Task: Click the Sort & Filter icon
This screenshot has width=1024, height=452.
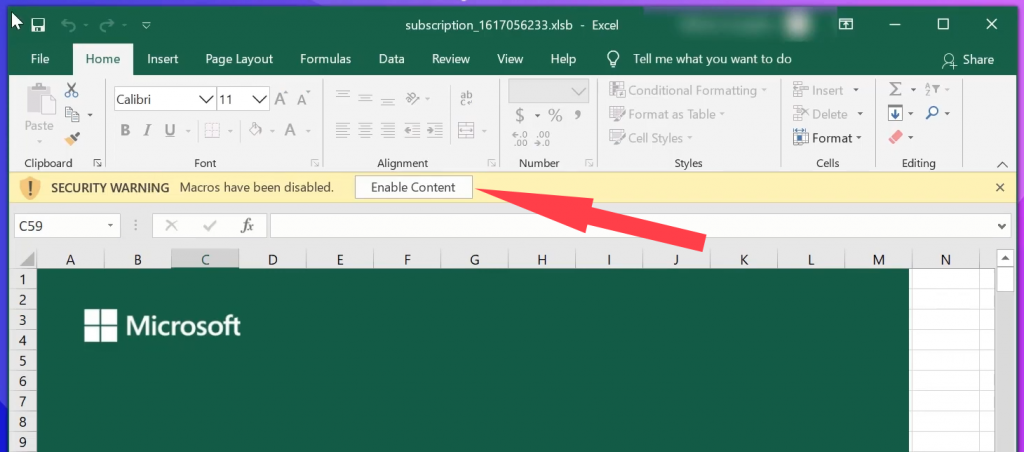Action: [932, 89]
